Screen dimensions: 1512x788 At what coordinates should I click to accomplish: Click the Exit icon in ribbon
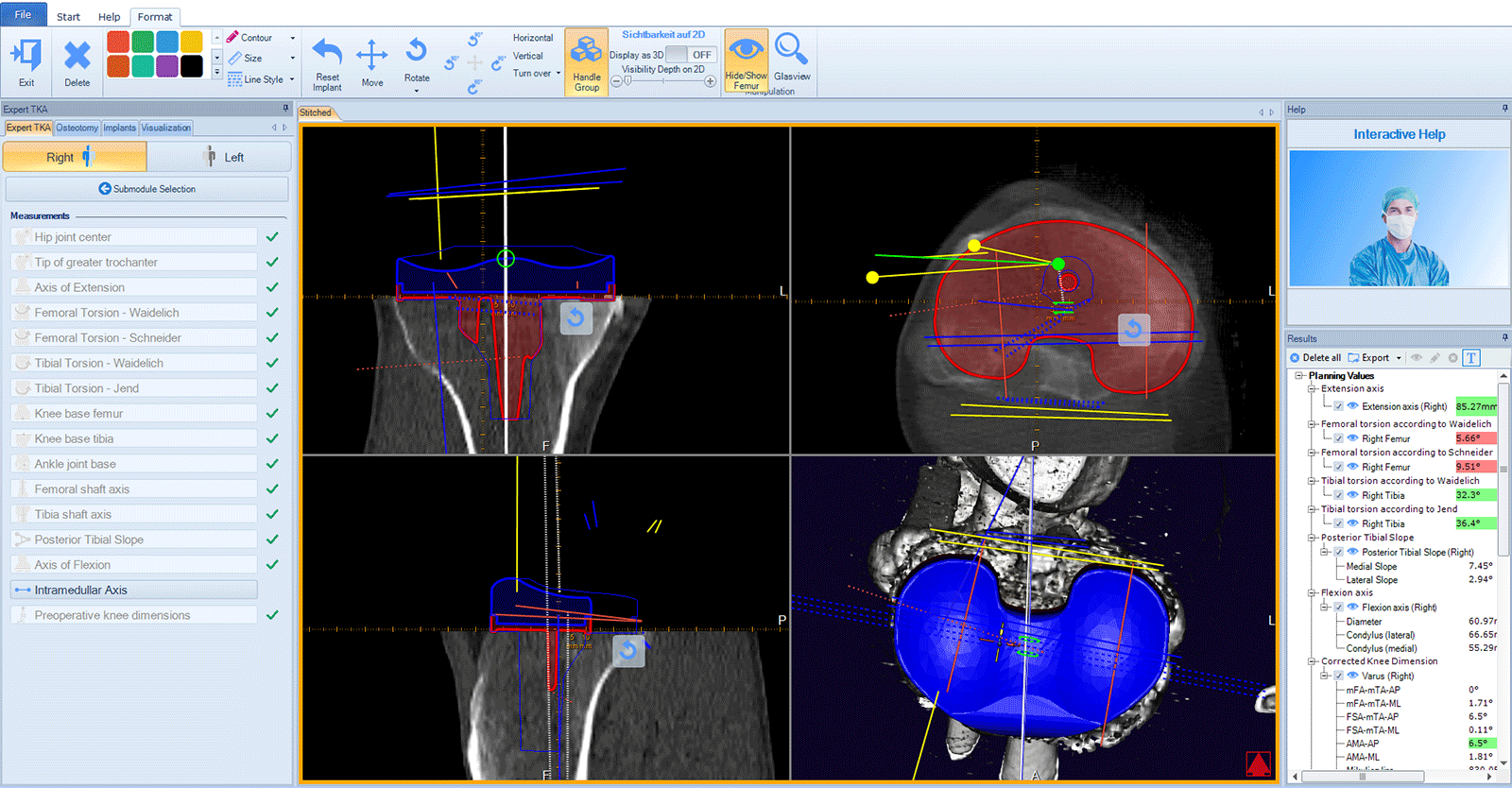click(x=26, y=56)
